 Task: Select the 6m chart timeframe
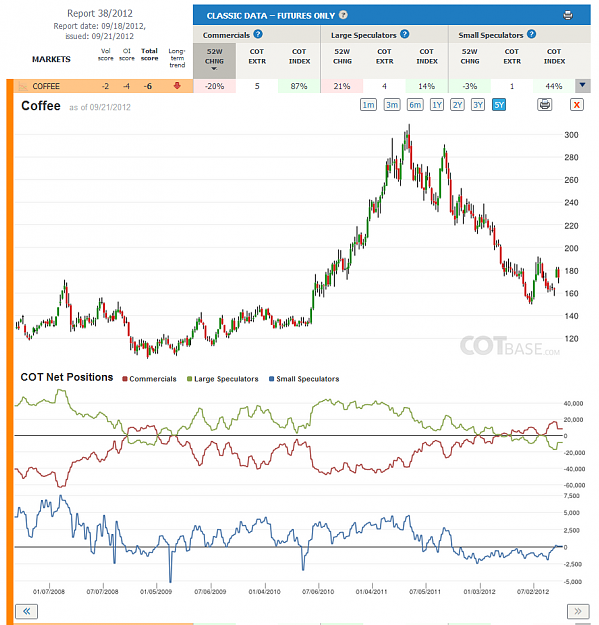[415, 105]
